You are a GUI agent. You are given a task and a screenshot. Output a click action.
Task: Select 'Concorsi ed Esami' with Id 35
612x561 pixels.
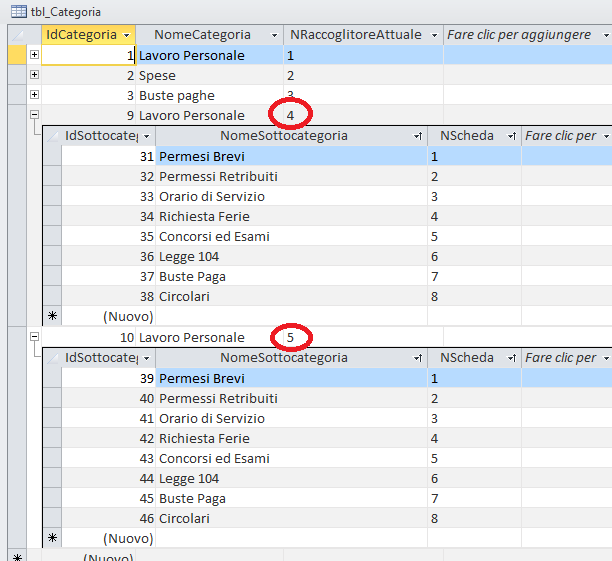tap(292, 236)
